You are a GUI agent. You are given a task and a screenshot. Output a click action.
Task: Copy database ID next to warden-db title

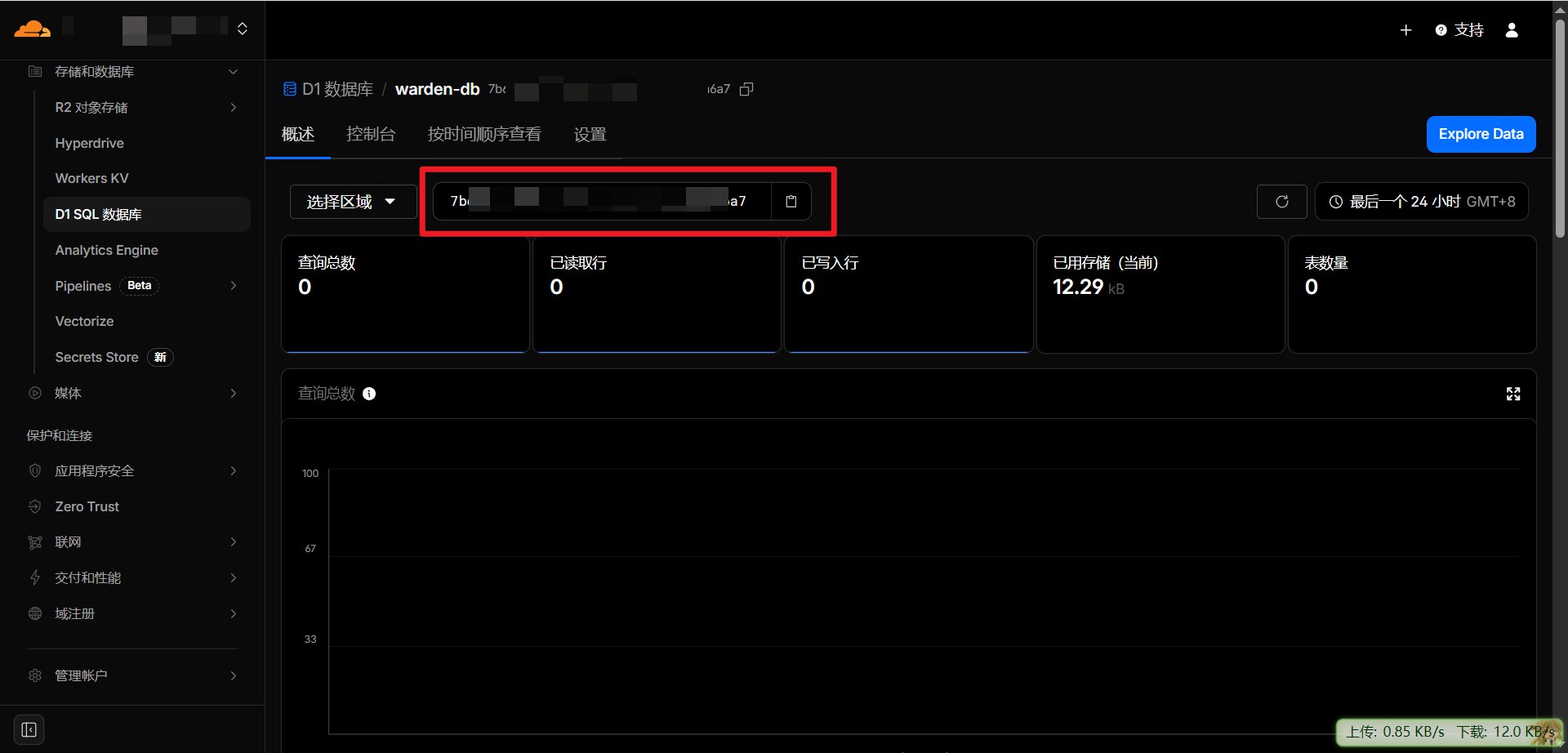pyautogui.click(x=746, y=89)
